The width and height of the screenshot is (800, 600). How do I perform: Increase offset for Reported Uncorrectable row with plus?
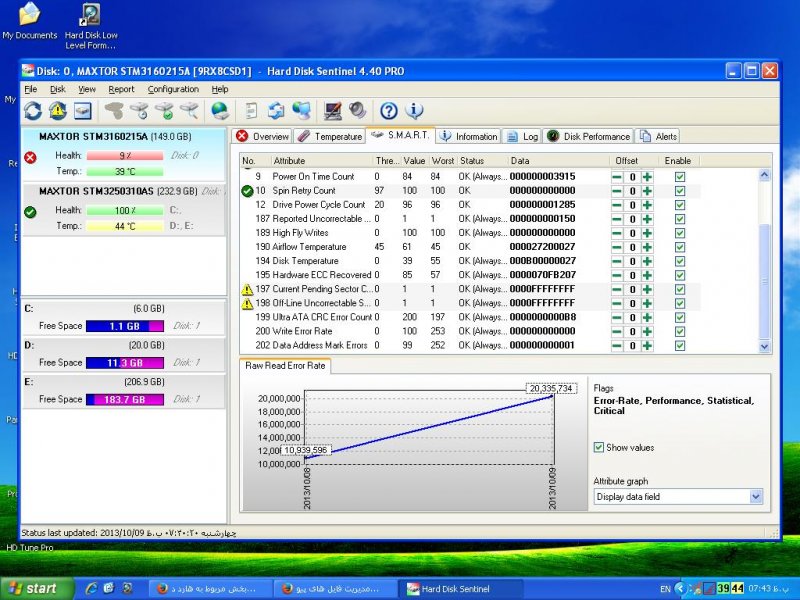[x=647, y=219]
